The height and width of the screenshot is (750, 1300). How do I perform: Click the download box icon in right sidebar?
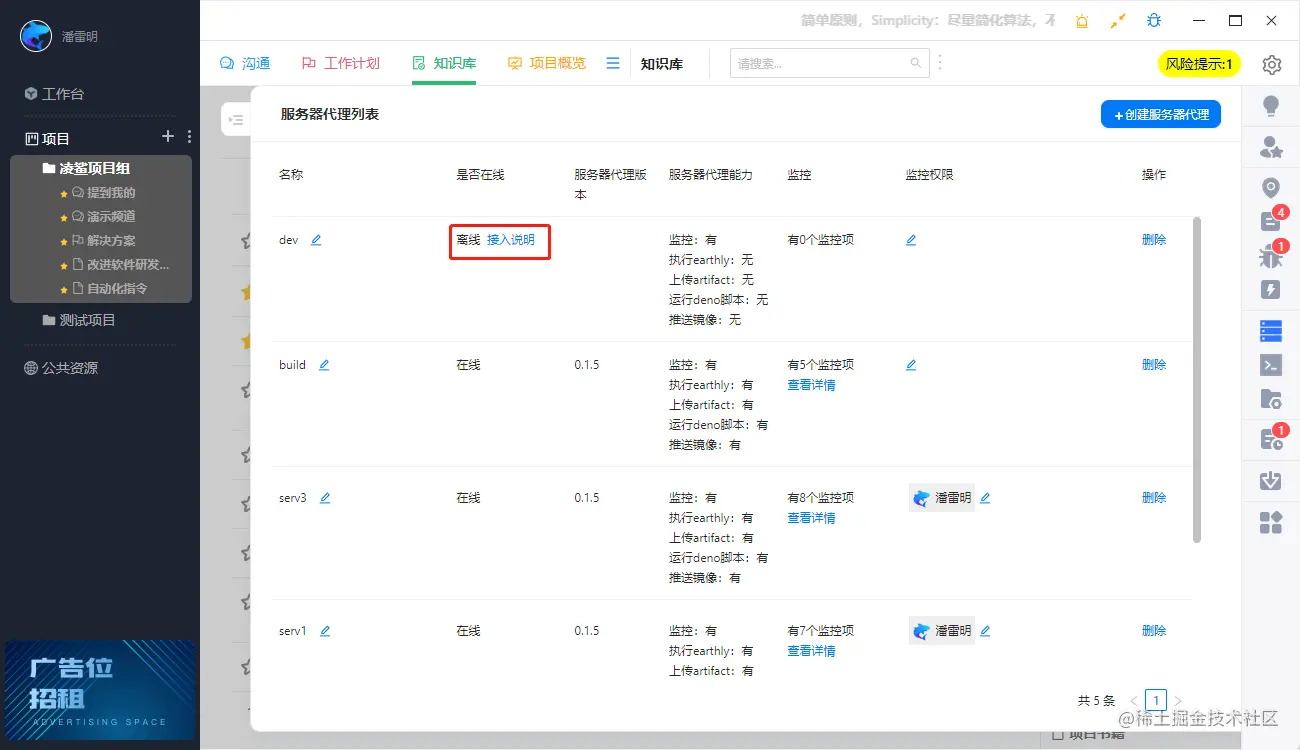tap(1271, 480)
